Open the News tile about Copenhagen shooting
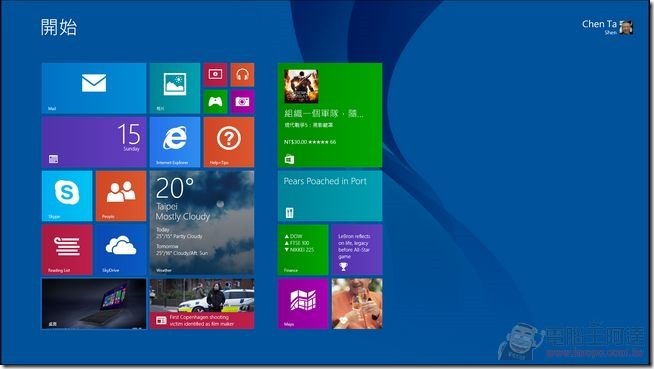Image resolution: width=654 pixels, height=369 pixels. coord(202,304)
